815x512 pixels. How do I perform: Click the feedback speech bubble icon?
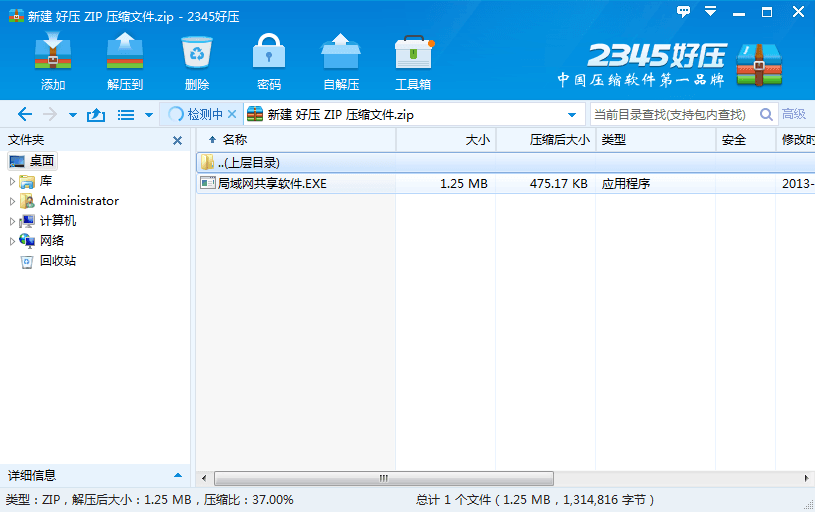(x=683, y=11)
